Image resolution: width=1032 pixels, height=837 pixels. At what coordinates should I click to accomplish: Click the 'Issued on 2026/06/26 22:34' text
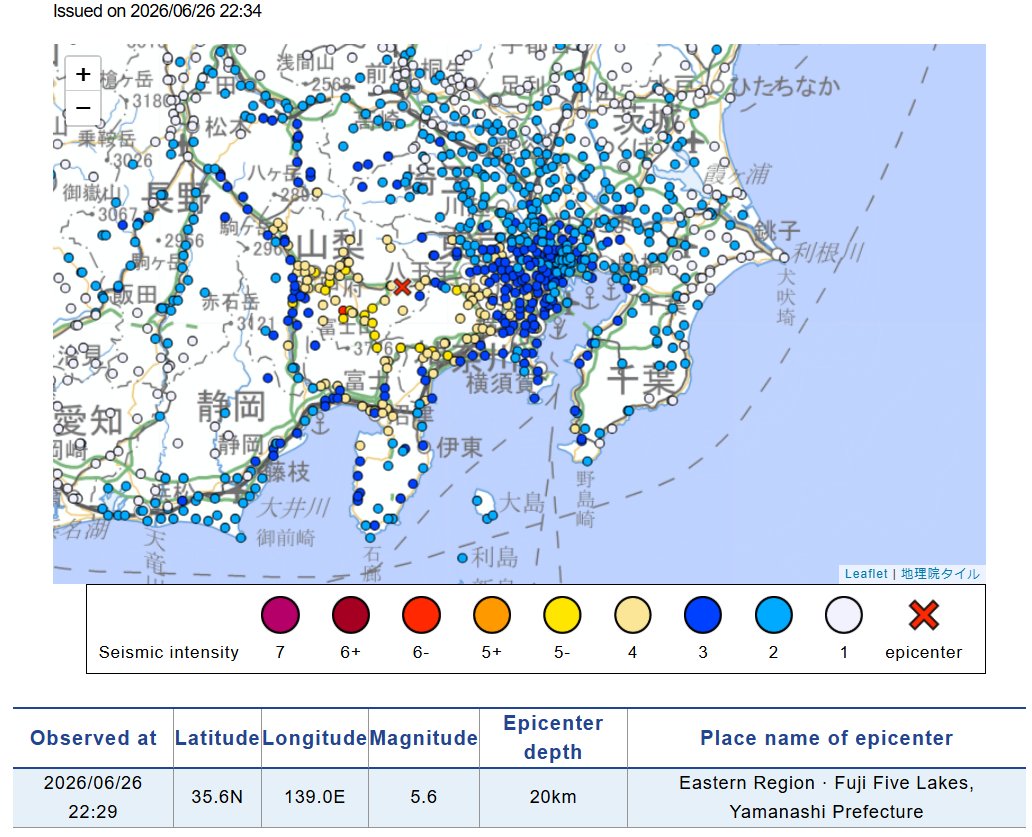point(157,11)
